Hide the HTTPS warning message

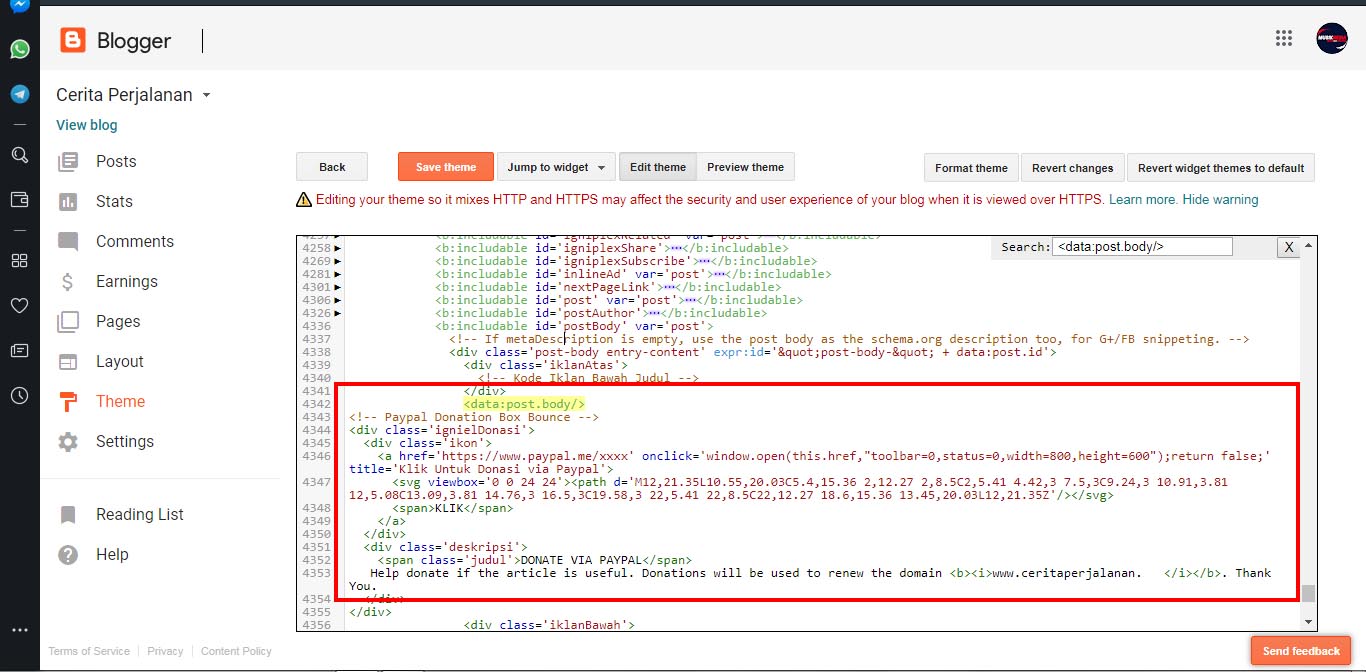(1220, 200)
